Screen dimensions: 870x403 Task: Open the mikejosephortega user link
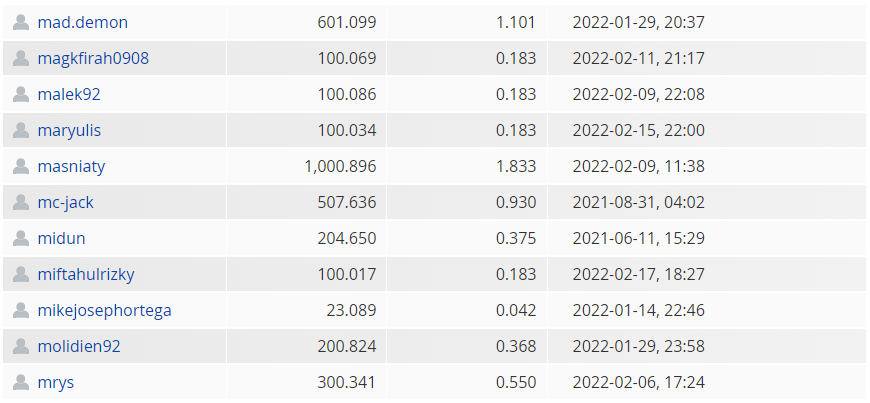click(x=104, y=310)
